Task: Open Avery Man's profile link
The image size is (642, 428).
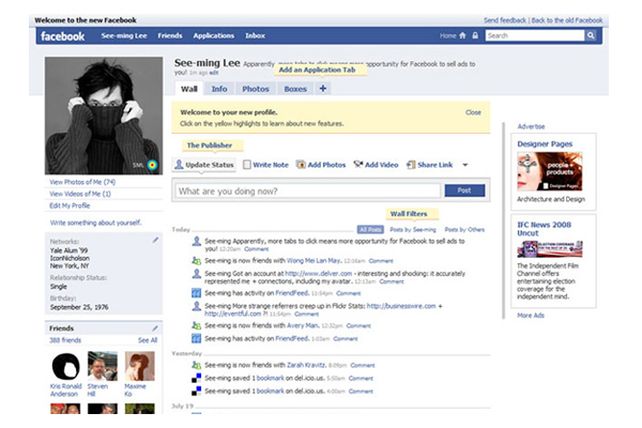Action: point(303,326)
